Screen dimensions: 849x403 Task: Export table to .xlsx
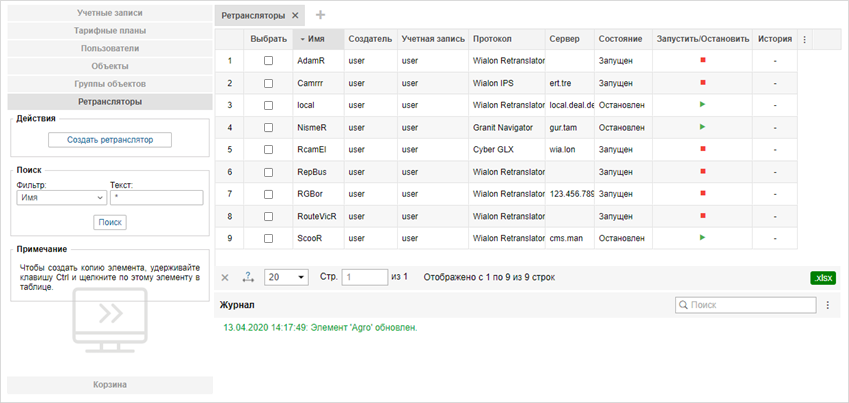click(x=823, y=278)
